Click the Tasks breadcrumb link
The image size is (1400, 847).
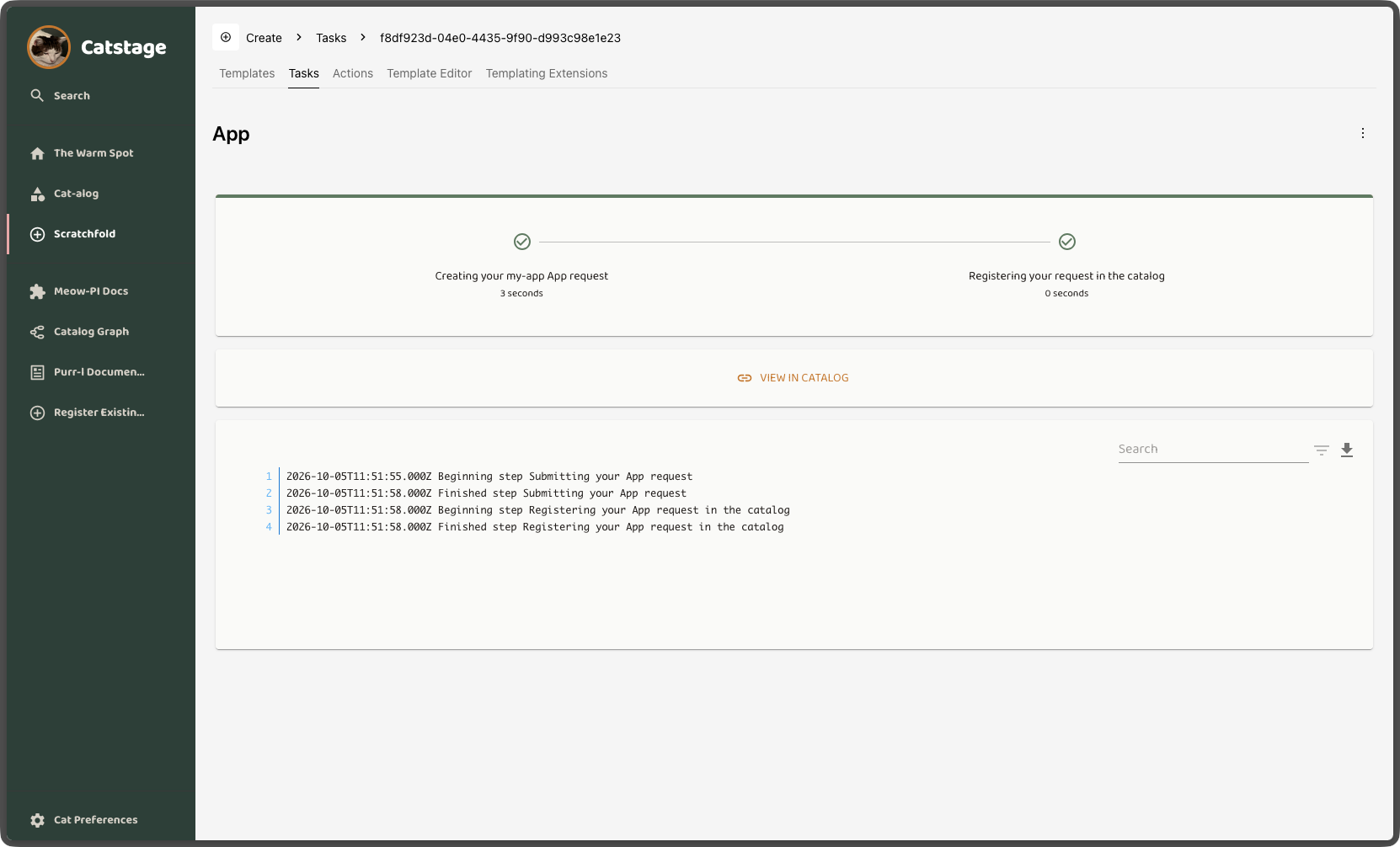point(331,38)
